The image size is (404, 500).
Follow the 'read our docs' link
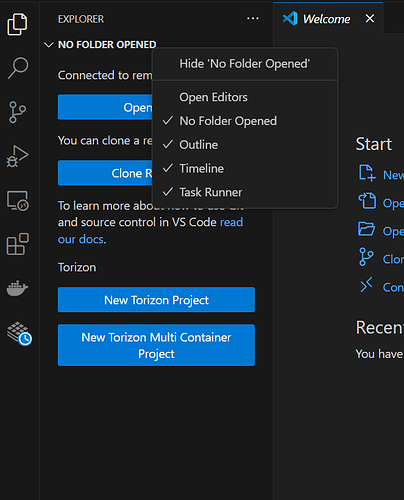150,231
